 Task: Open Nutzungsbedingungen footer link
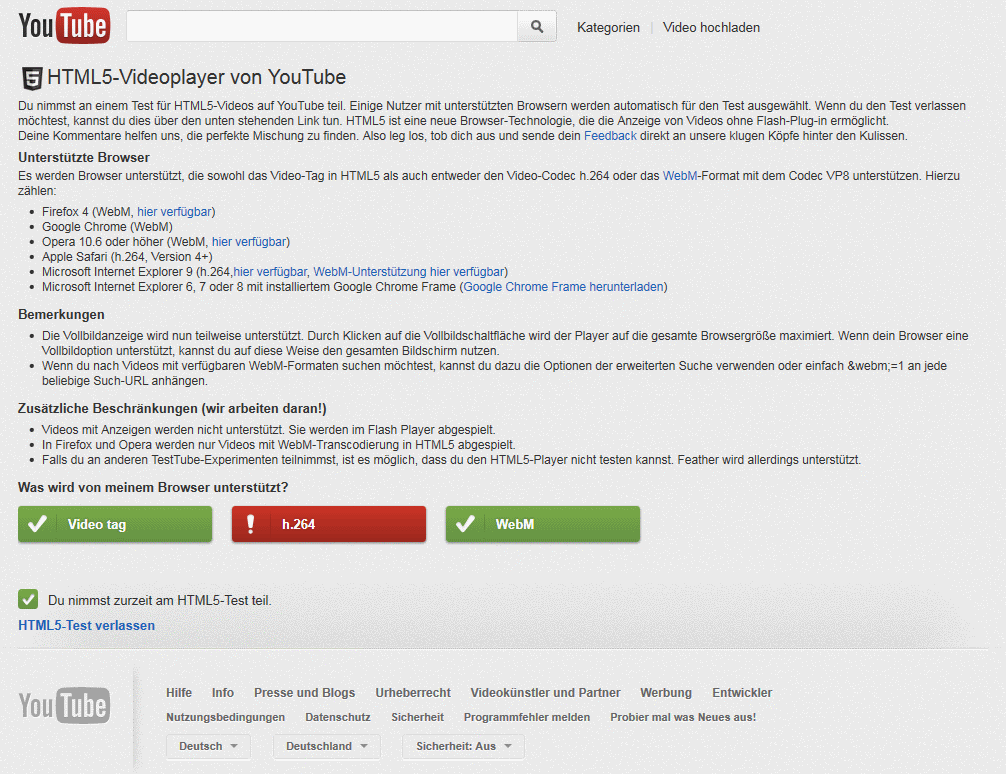tap(225, 717)
